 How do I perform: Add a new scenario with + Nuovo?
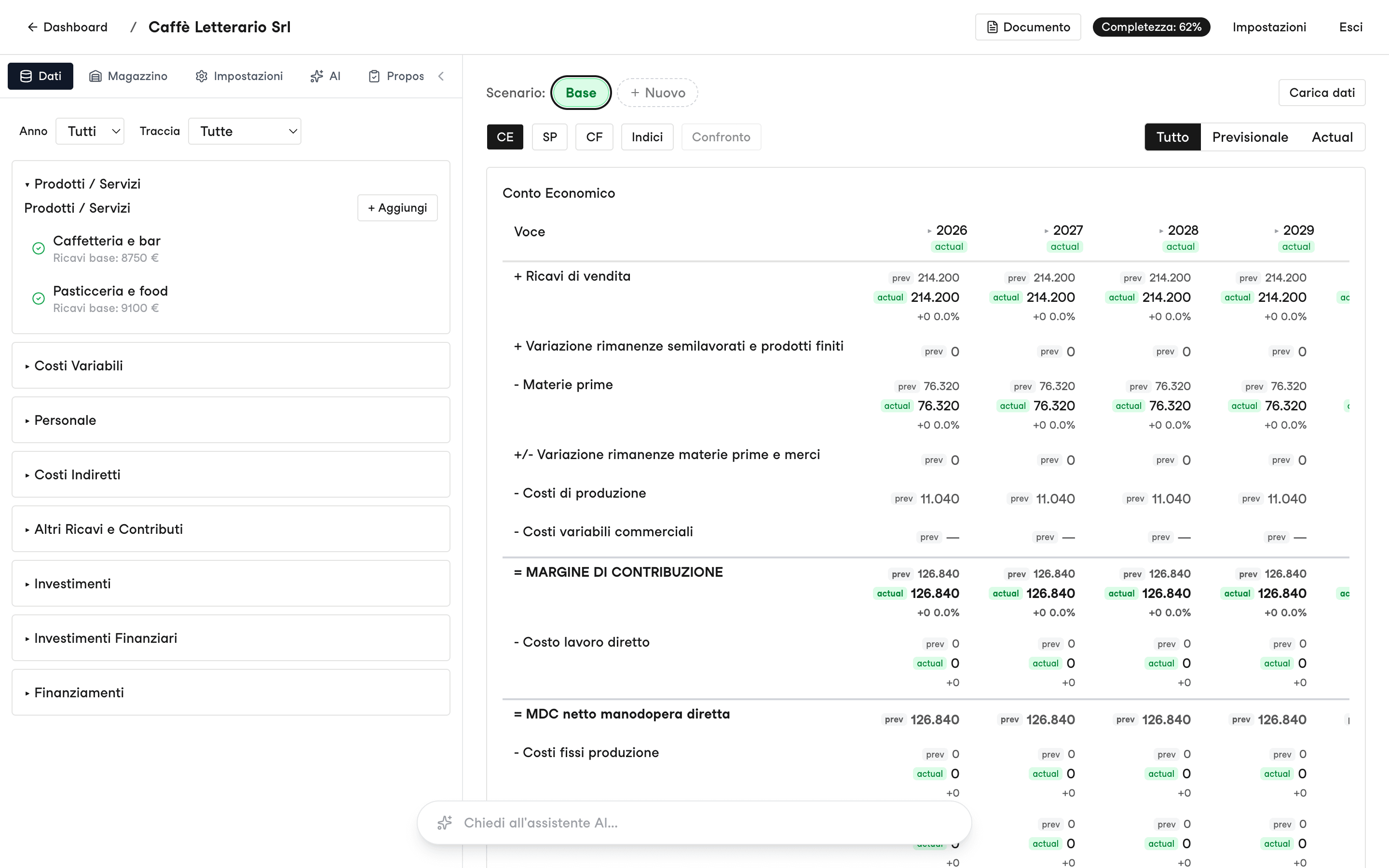point(658,93)
